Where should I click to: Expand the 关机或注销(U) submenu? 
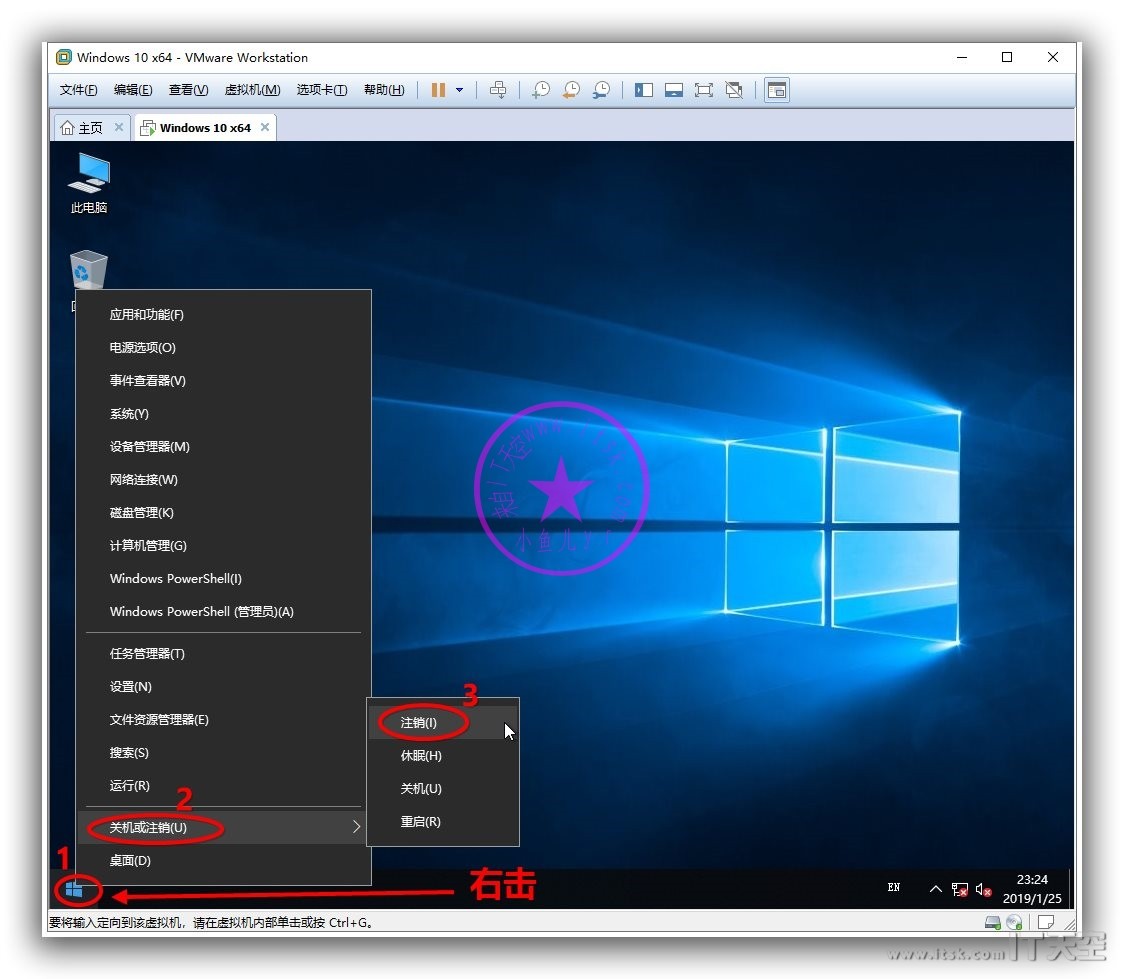(x=224, y=827)
